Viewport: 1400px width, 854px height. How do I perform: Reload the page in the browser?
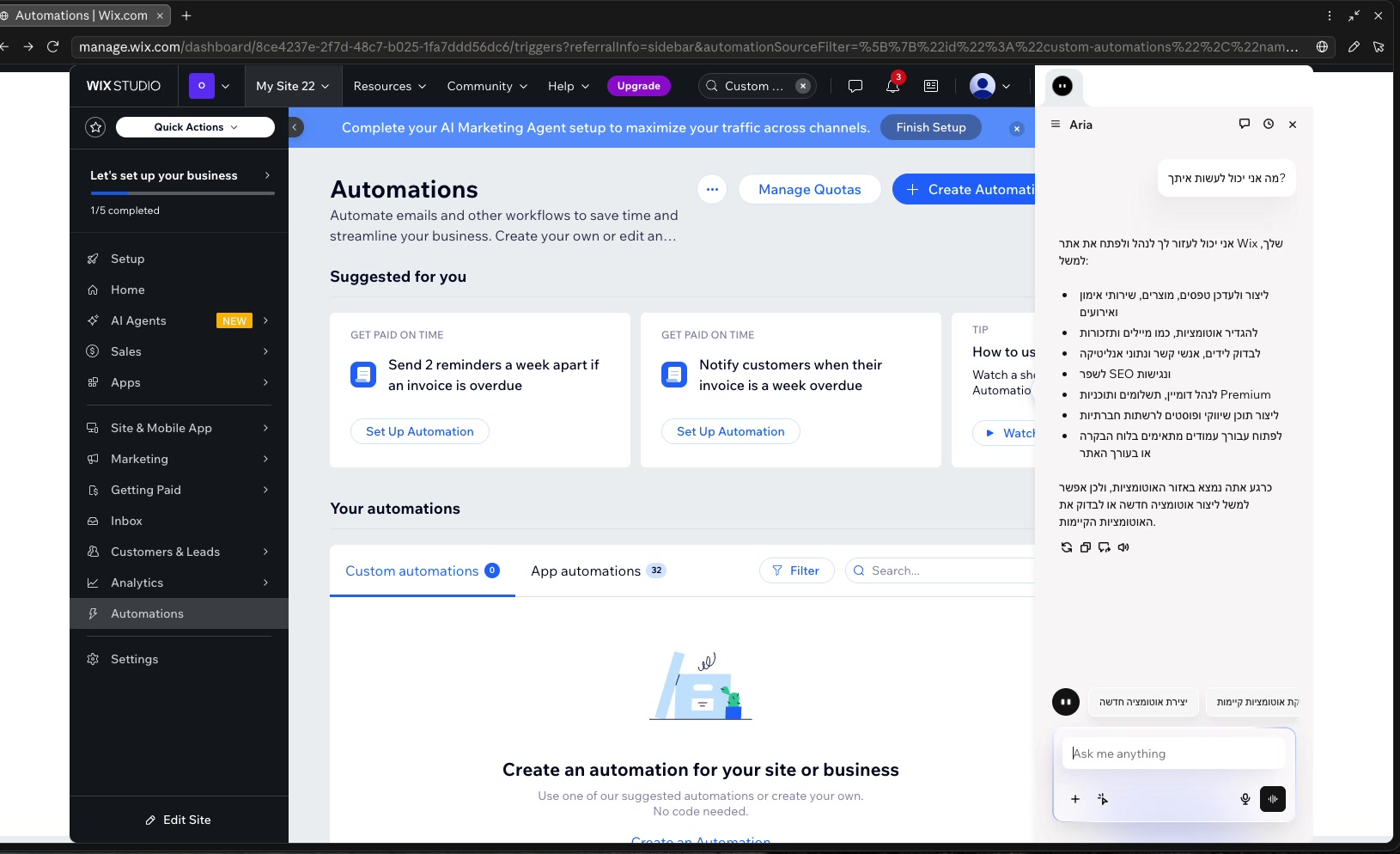pyautogui.click(x=53, y=46)
